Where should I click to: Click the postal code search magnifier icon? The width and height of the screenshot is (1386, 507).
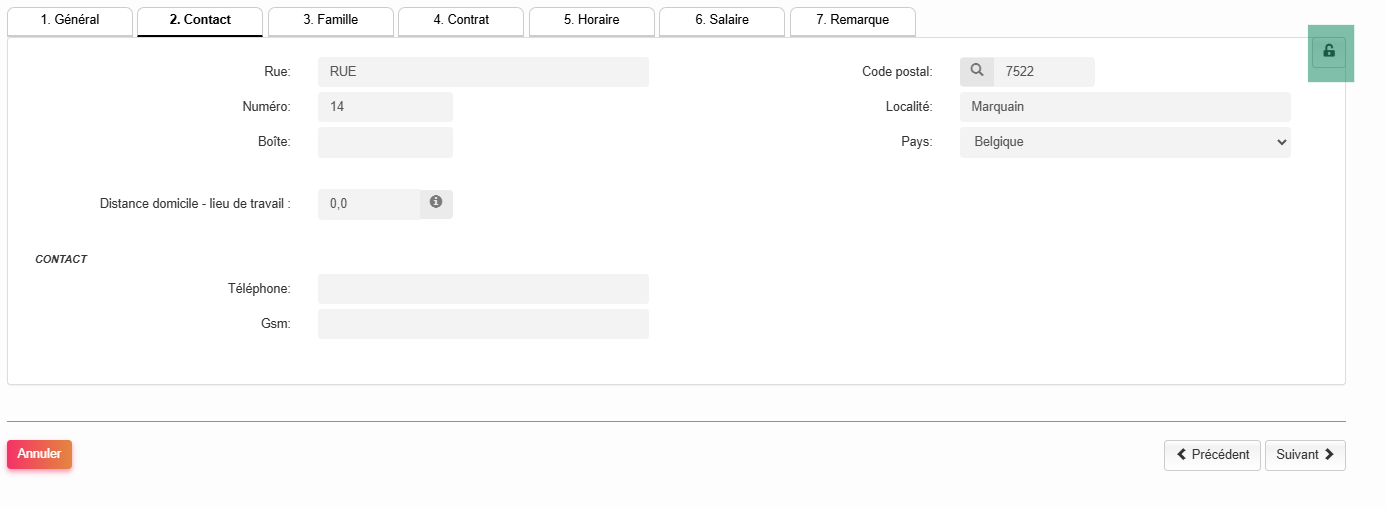977,71
